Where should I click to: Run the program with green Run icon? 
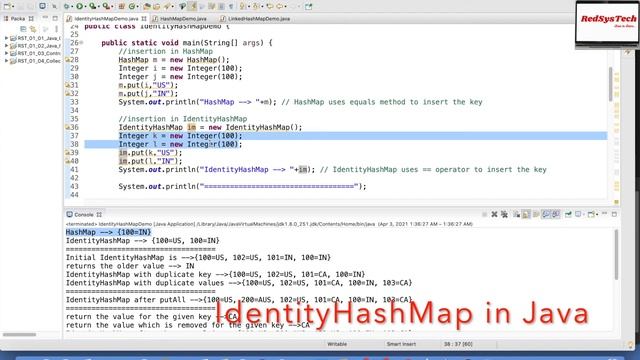(x=80, y=6)
